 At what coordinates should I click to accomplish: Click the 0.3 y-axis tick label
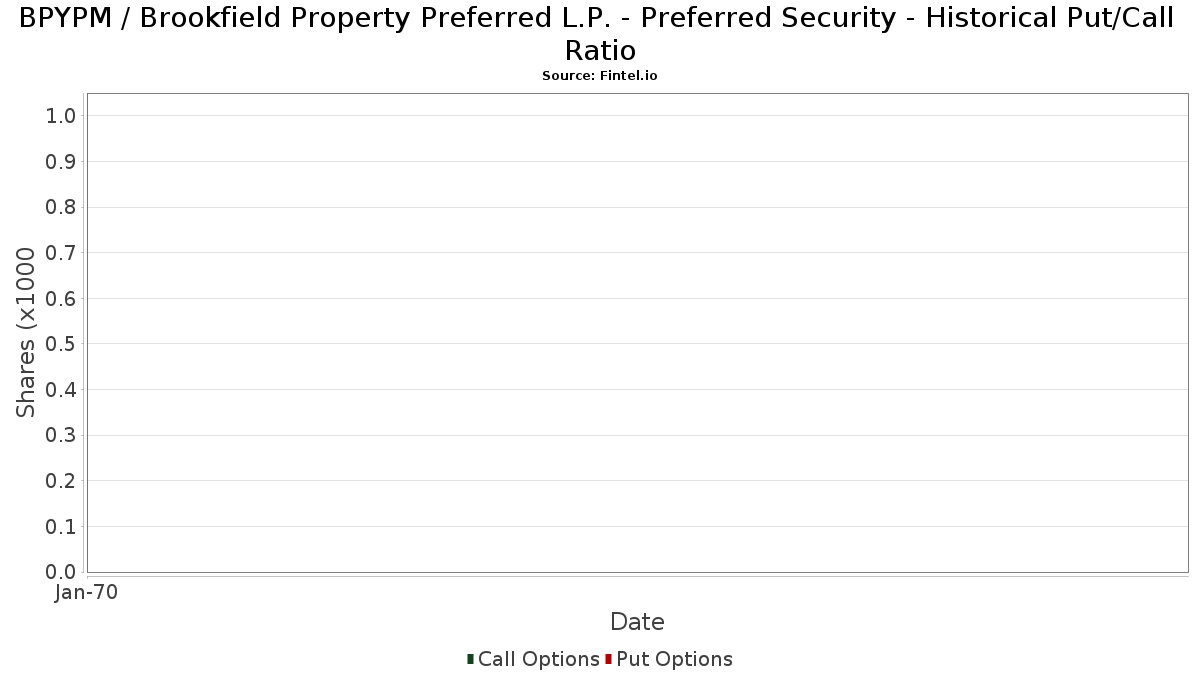tap(61, 435)
